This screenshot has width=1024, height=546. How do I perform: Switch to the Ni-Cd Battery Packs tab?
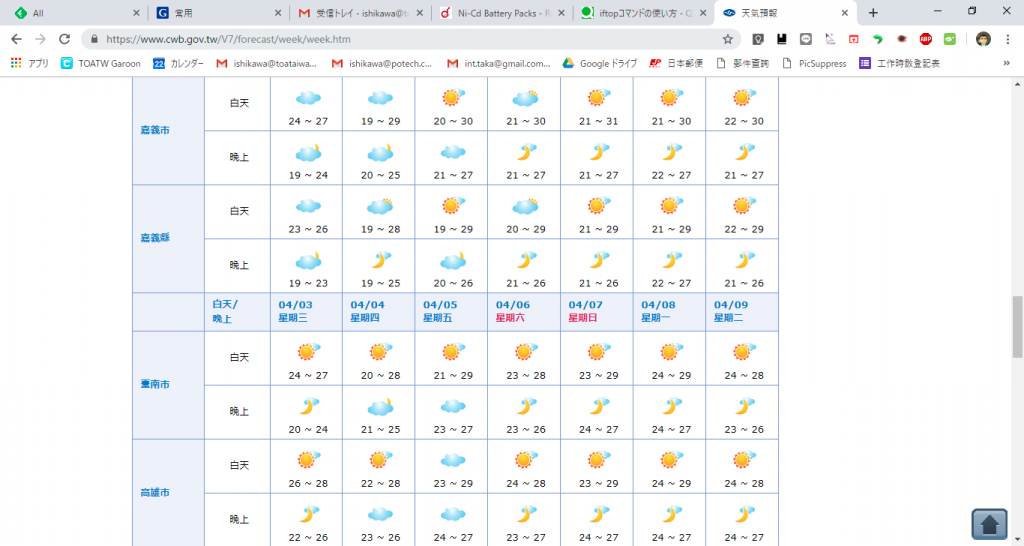click(502, 12)
